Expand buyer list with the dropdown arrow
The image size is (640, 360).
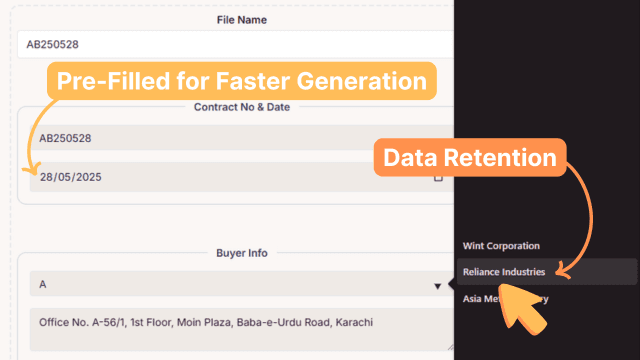click(x=438, y=286)
